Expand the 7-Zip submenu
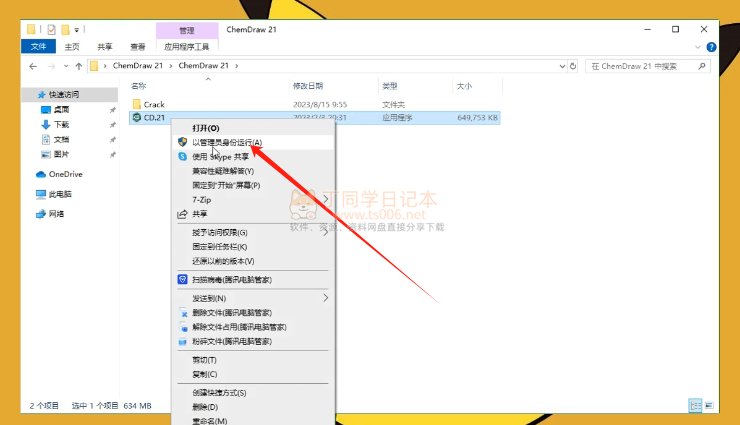Image resolution: width=740 pixels, height=425 pixels. [254, 200]
